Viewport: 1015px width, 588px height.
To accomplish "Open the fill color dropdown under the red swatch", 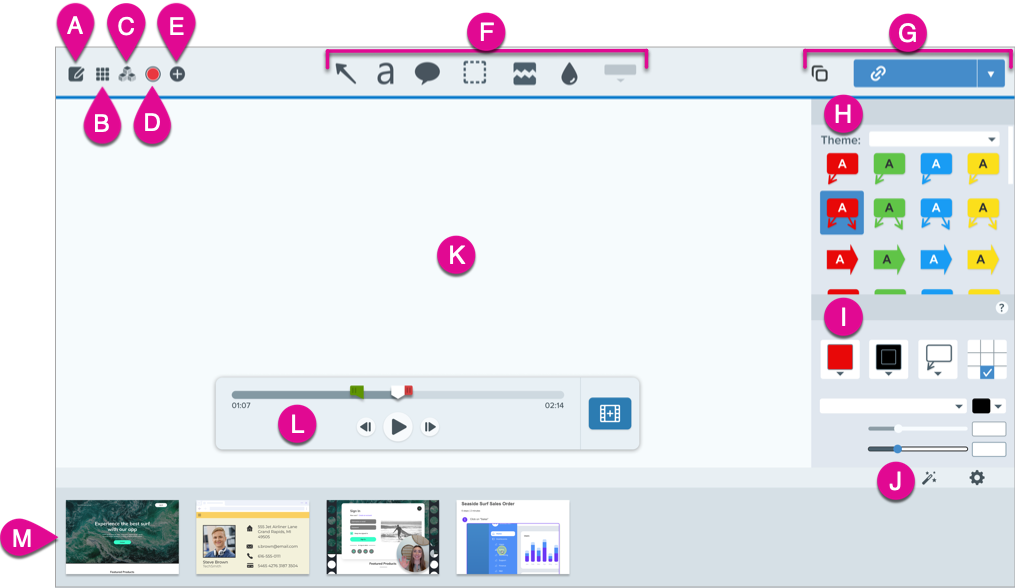I will point(840,374).
